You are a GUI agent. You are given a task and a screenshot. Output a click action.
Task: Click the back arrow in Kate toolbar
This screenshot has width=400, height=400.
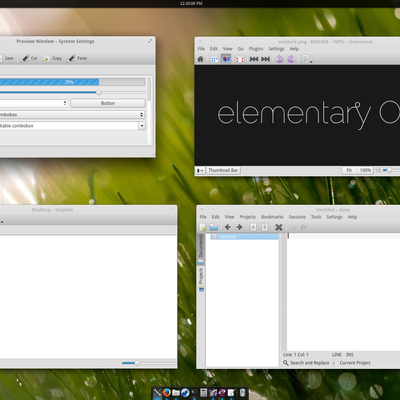tap(228, 227)
